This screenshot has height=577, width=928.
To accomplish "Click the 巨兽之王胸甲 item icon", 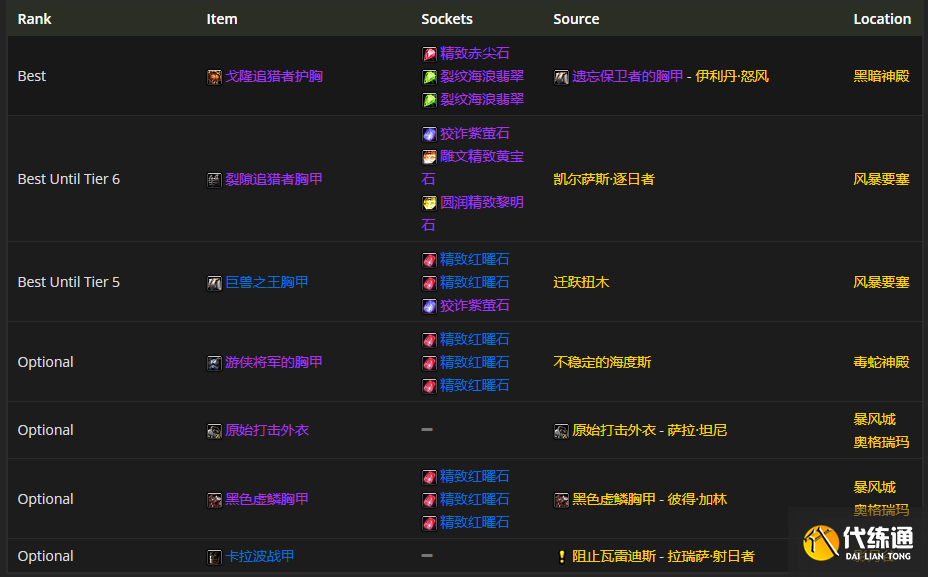I will pyautogui.click(x=214, y=282).
